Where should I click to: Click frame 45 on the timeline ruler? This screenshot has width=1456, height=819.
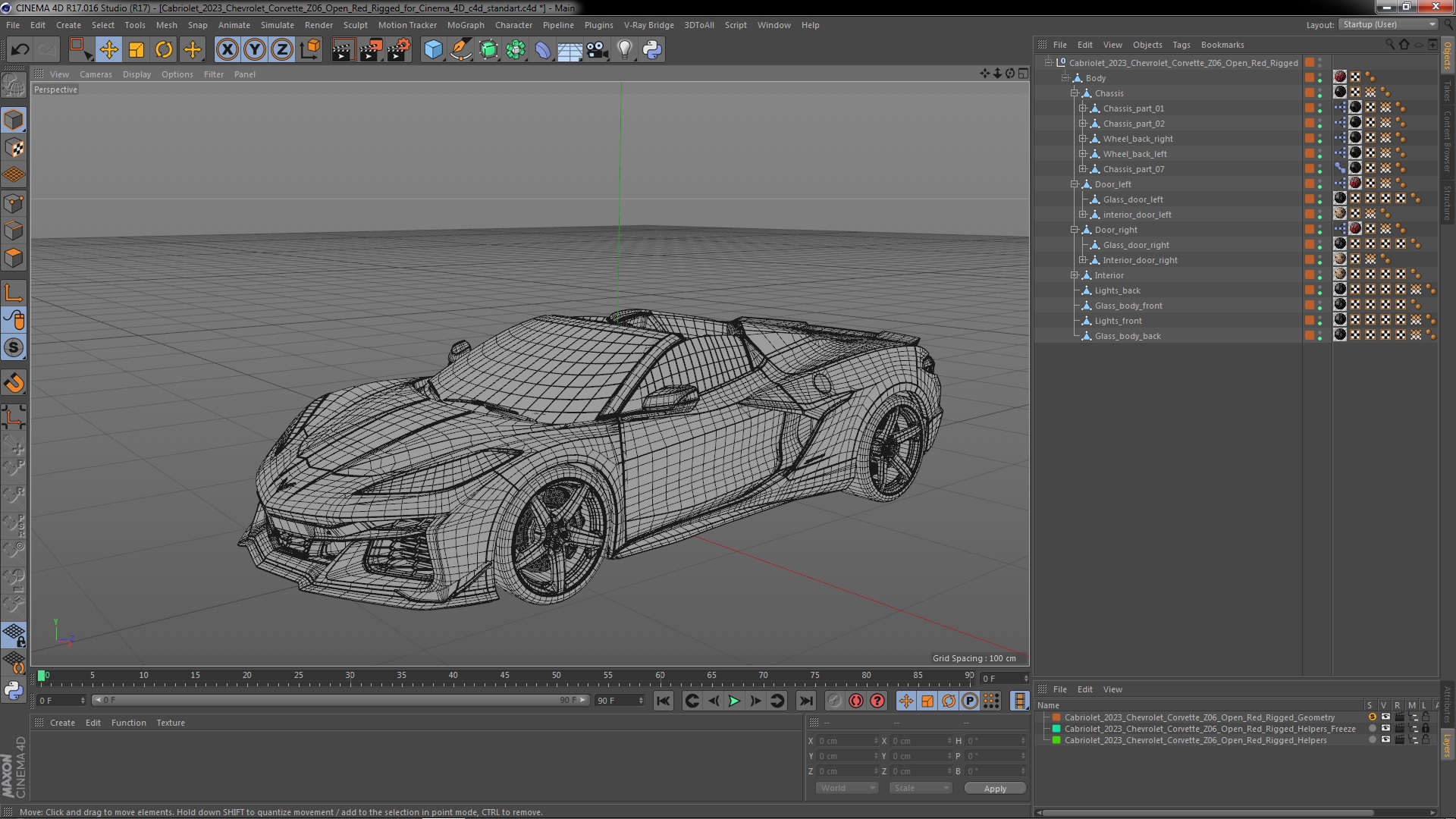point(504,675)
